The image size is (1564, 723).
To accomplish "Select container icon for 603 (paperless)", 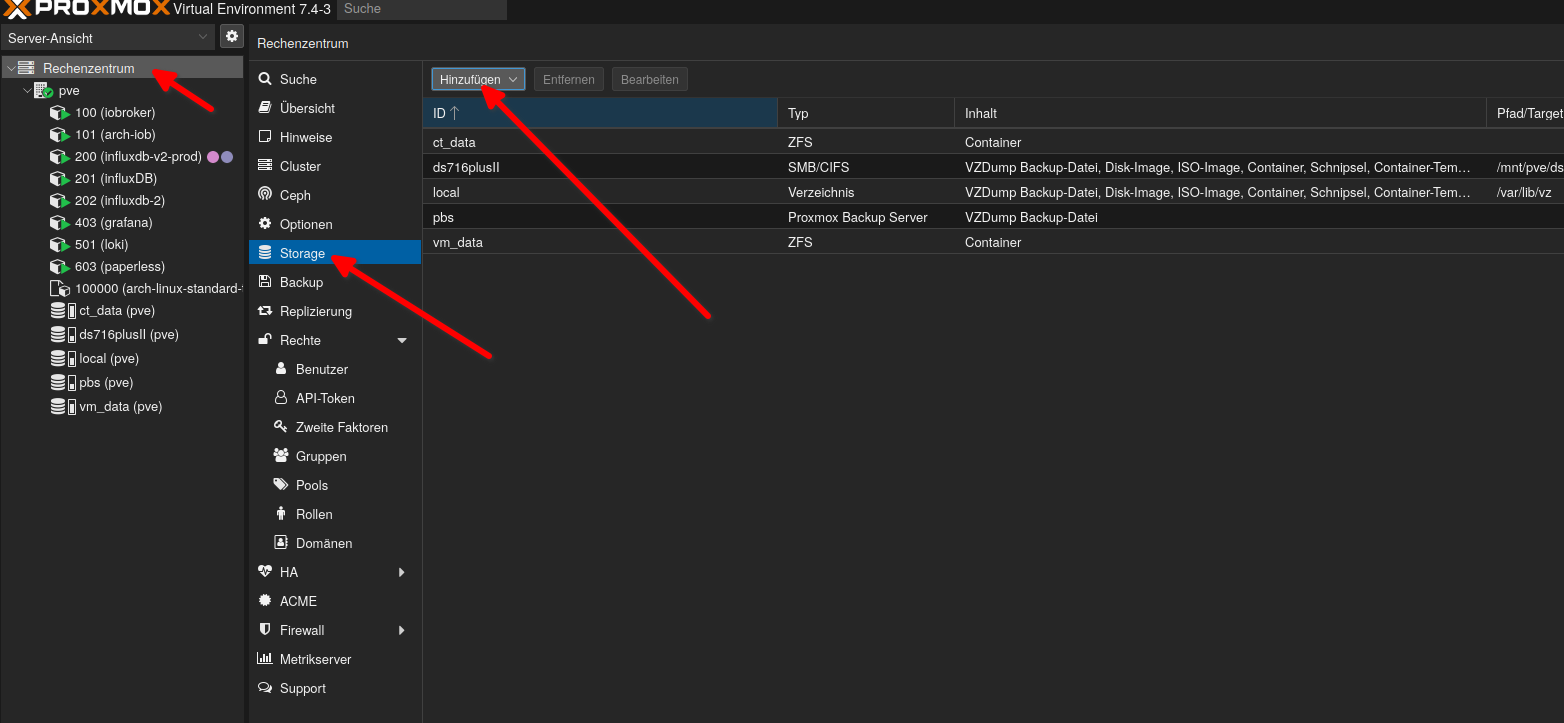I will pyautogui.click(x=59, y=266).
